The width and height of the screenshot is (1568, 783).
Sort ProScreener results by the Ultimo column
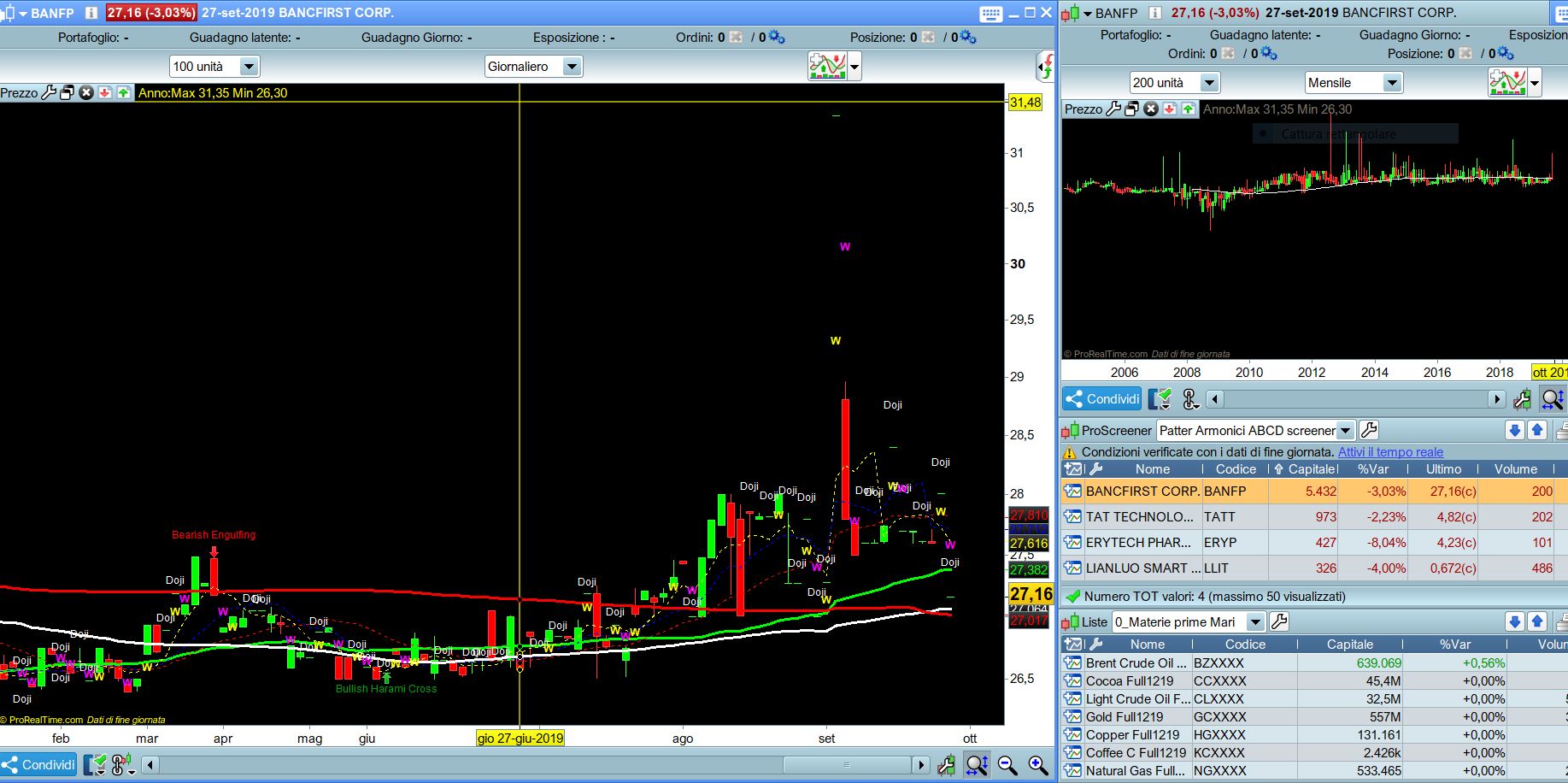click(x=1444, y=469)
